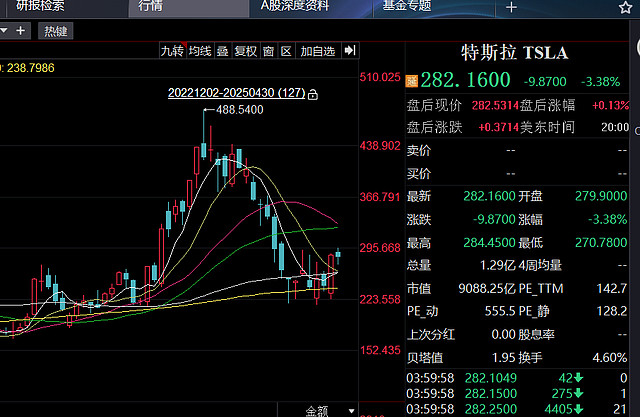Select the 基金专题 tab

click(407, 6)
